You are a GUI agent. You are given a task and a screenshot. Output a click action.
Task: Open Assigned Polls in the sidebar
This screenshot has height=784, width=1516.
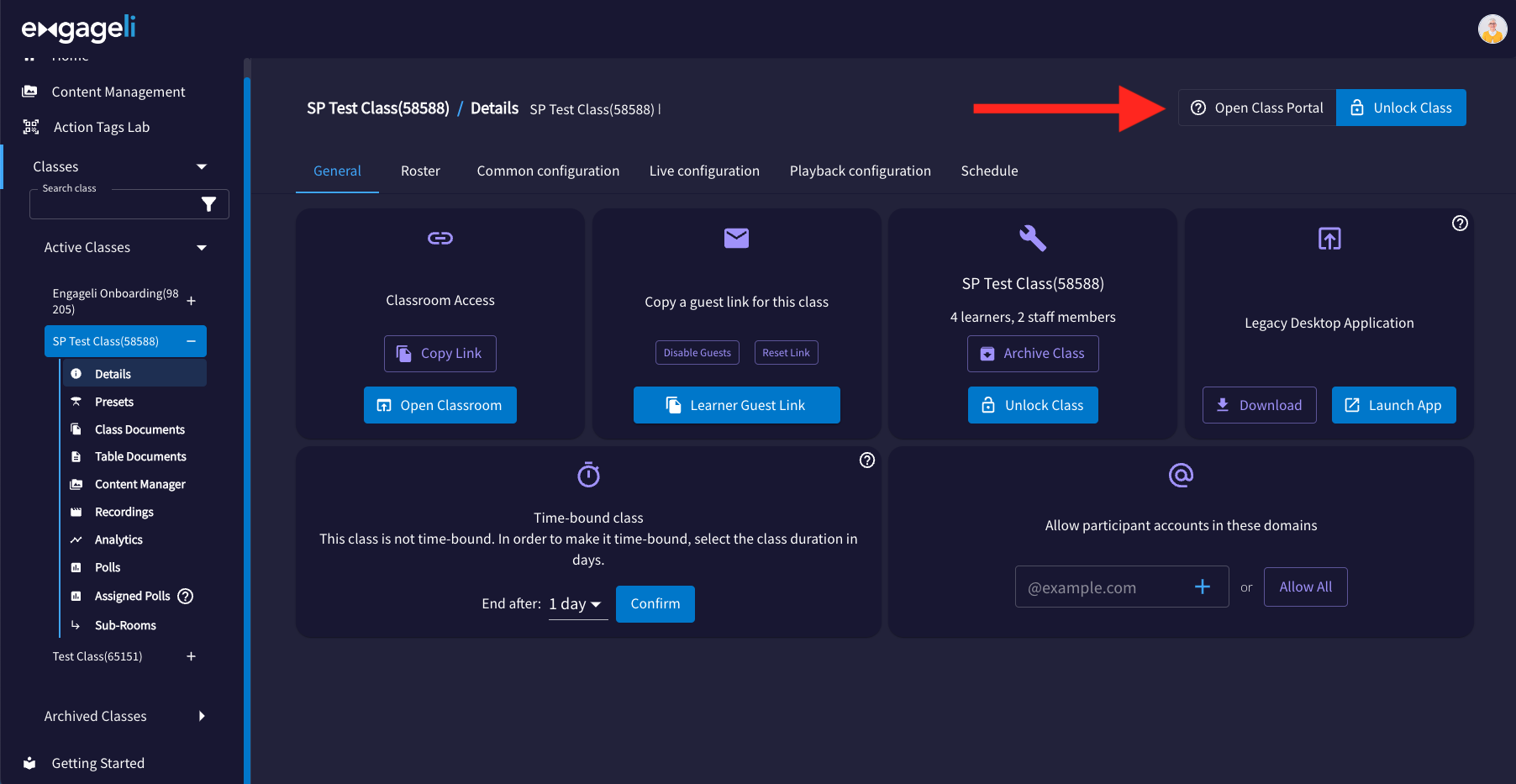132,596
